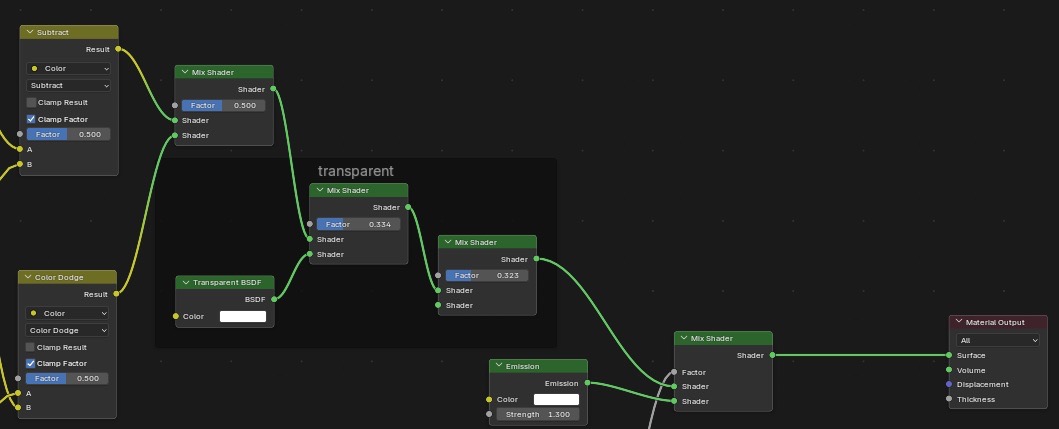This screenshot has width=1059, height=429.
Task: Open the Color data type dropdown in Subtract node
Action: pos(68,68)
